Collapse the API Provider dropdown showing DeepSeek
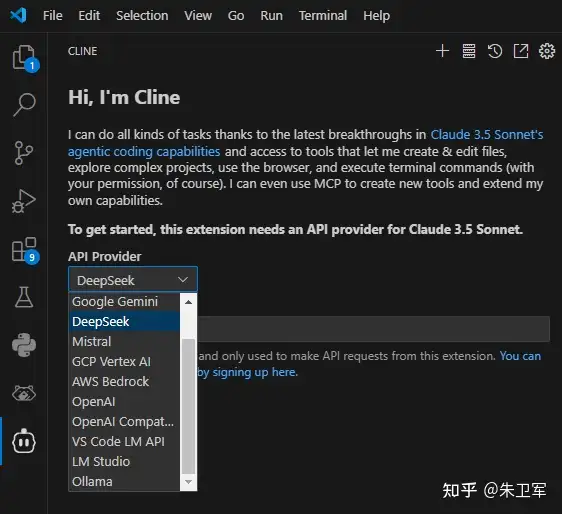The height and width of the screenshot is (514, 562). (x=133, y=280)
